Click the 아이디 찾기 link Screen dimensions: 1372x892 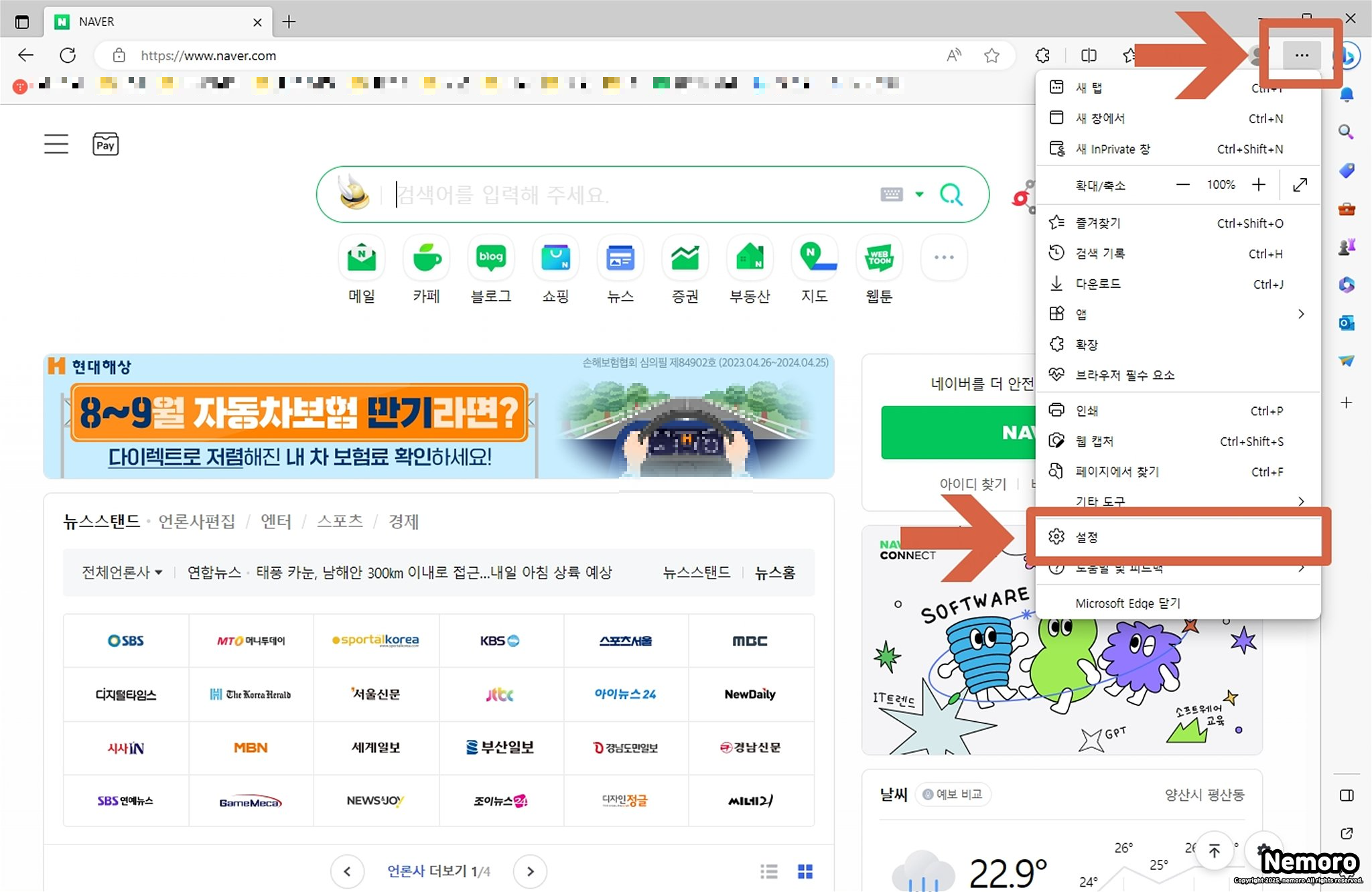[973, 484]
